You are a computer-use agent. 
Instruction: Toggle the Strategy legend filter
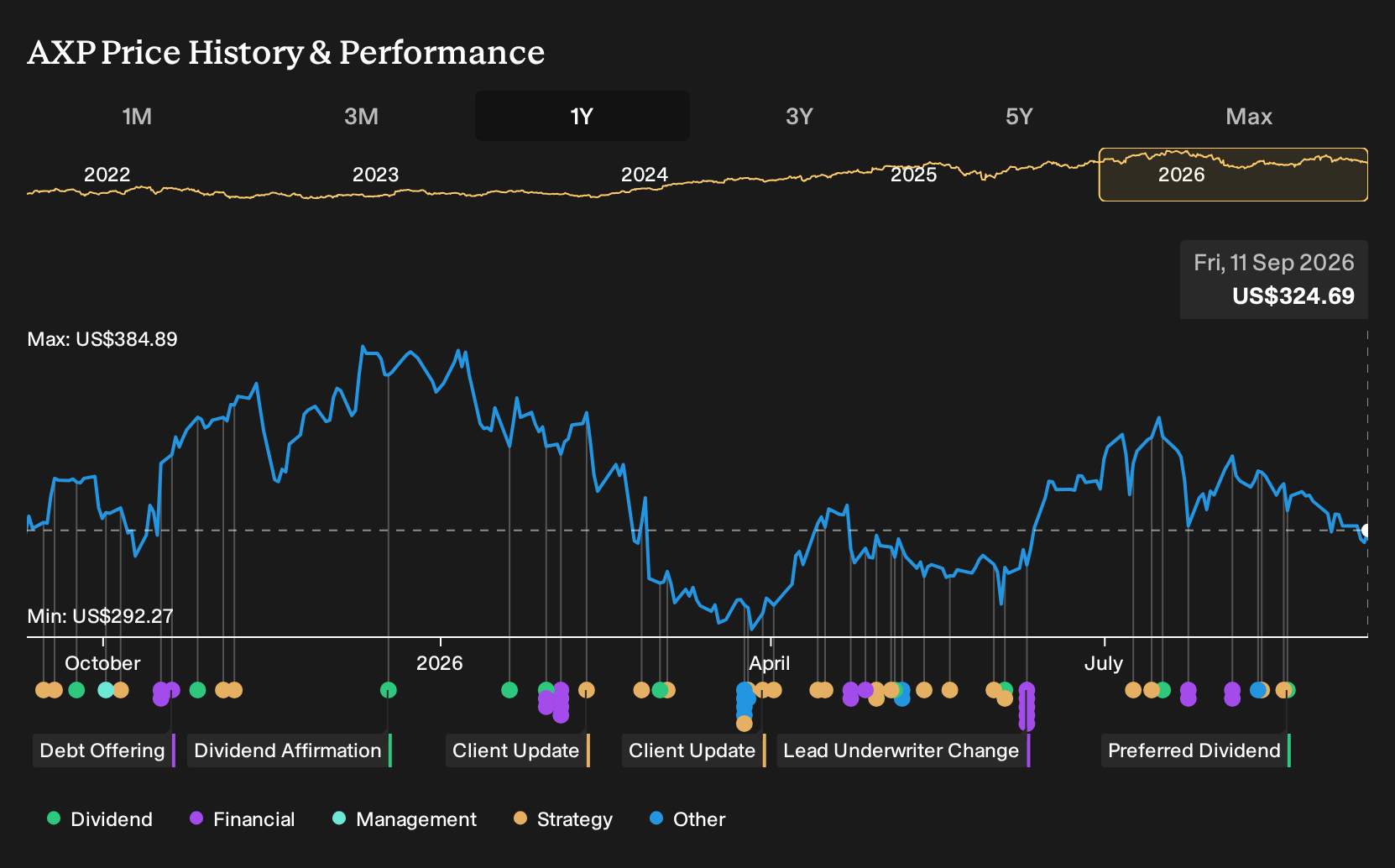(x=563, y=819)
